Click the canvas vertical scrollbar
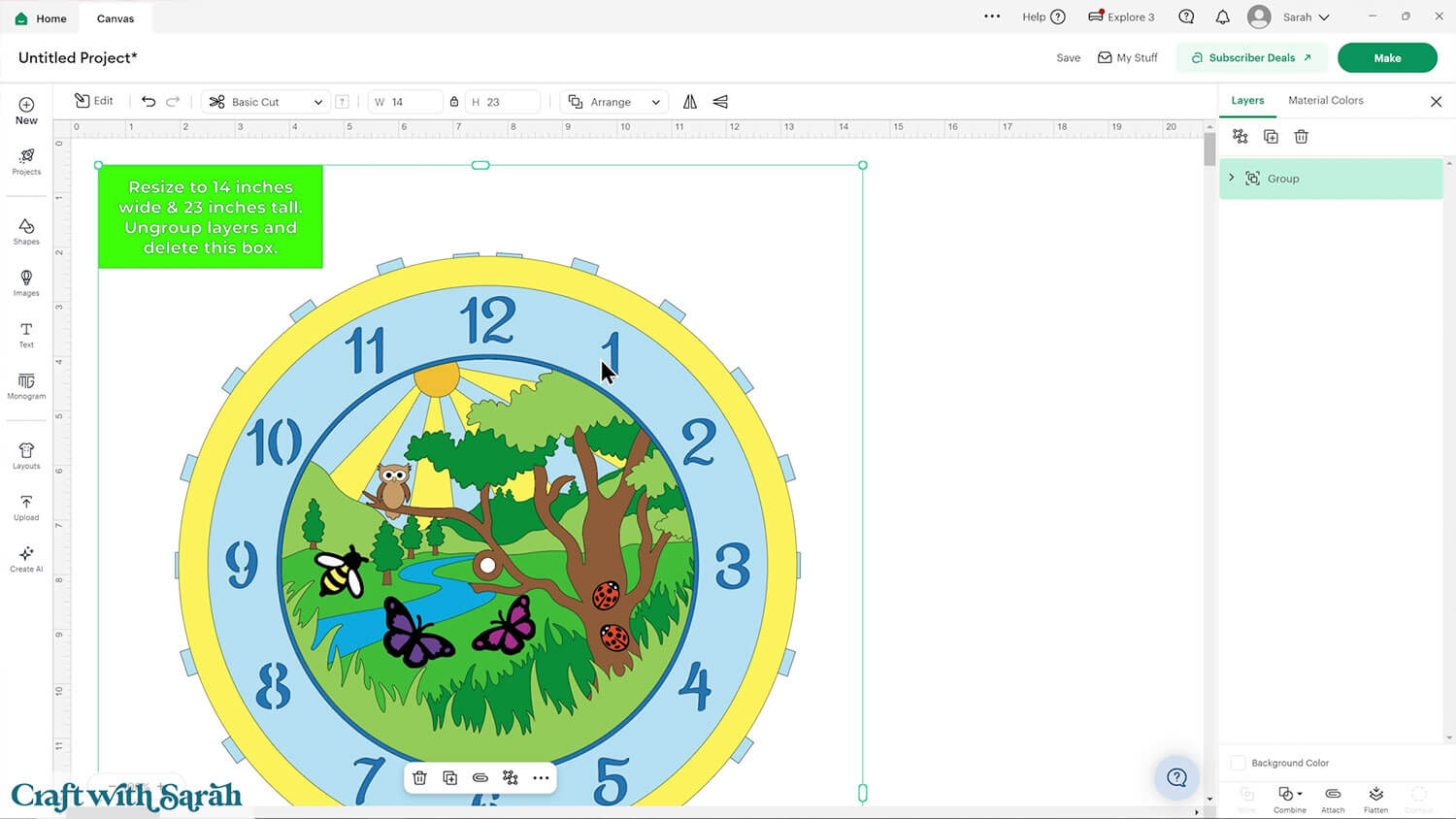This screenshot has height=819, width=1456. click(1209, 149)
